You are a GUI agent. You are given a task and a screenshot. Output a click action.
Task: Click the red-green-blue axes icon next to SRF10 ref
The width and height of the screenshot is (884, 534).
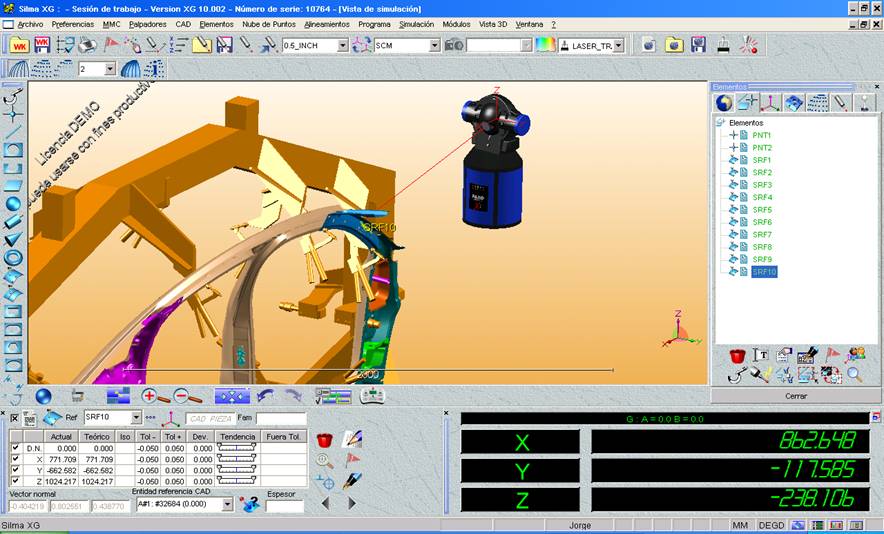click(x=170, y=418)
